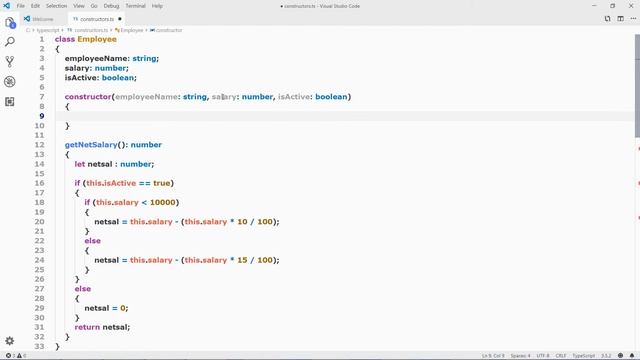Expand constructors.ts breadcrumb item

[91, 30]
